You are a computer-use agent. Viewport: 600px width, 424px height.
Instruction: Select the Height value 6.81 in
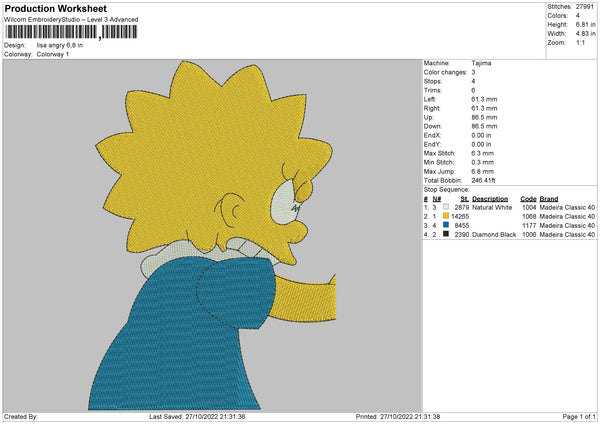(x=585, y=24)
